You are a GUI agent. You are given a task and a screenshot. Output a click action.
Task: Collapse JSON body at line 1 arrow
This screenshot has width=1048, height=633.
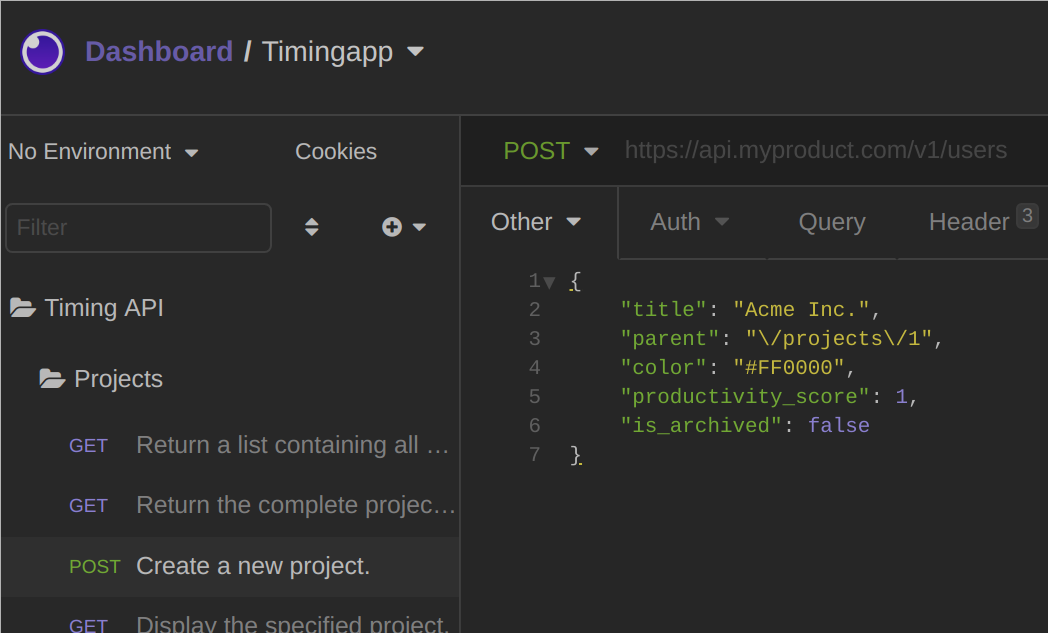pos(549,283)
